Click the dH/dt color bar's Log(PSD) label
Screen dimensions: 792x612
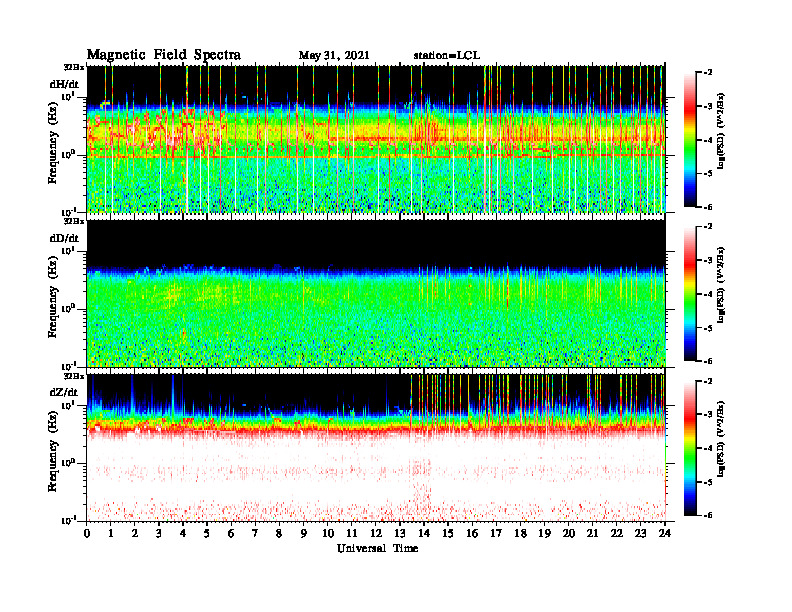tap(721, 131)
